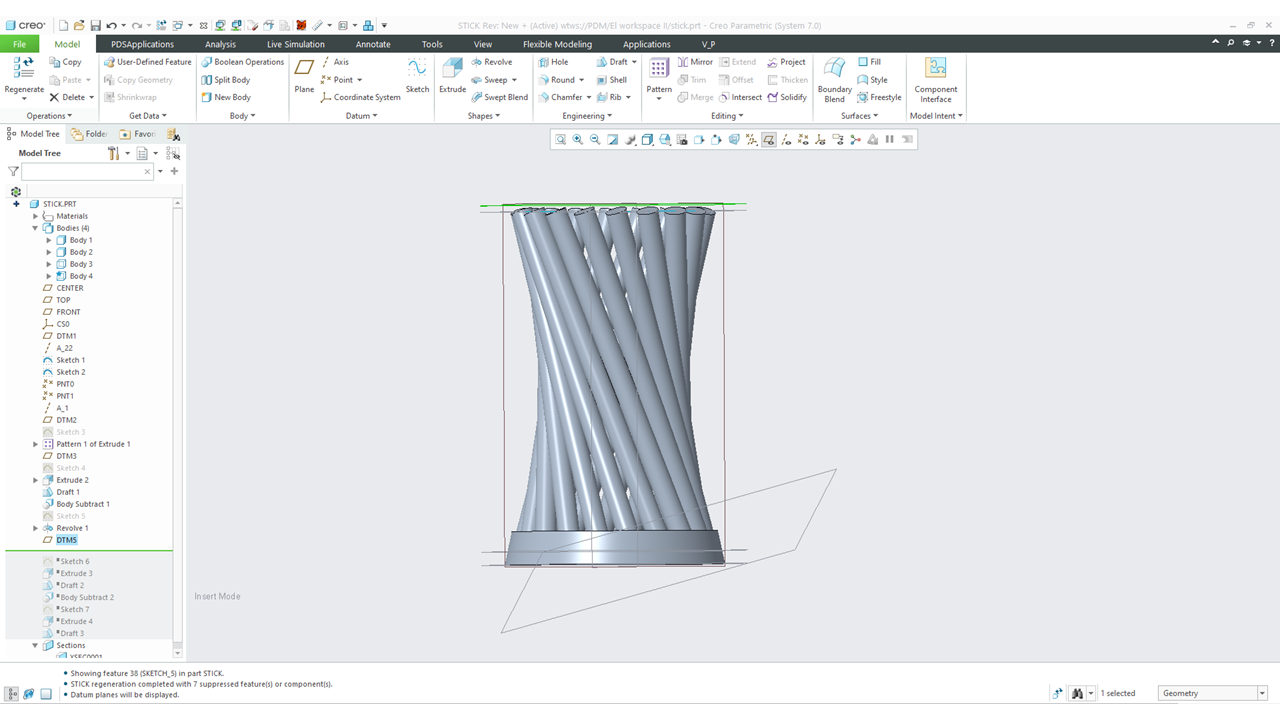Insert a Coordinate System
Viewport: 1280px width, 720px height.
tap(360, 97)
